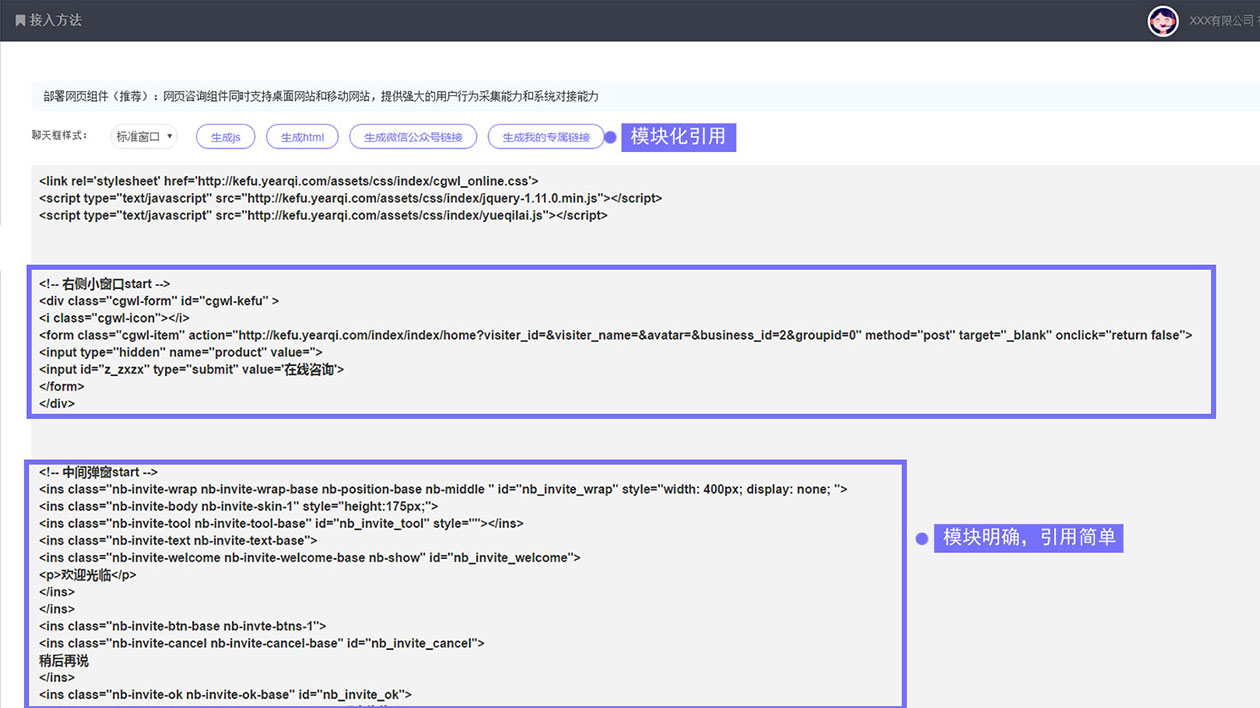Screen dimensions: 1260x708
Task: Click the 聊天框样式 label
Action: 59,136
